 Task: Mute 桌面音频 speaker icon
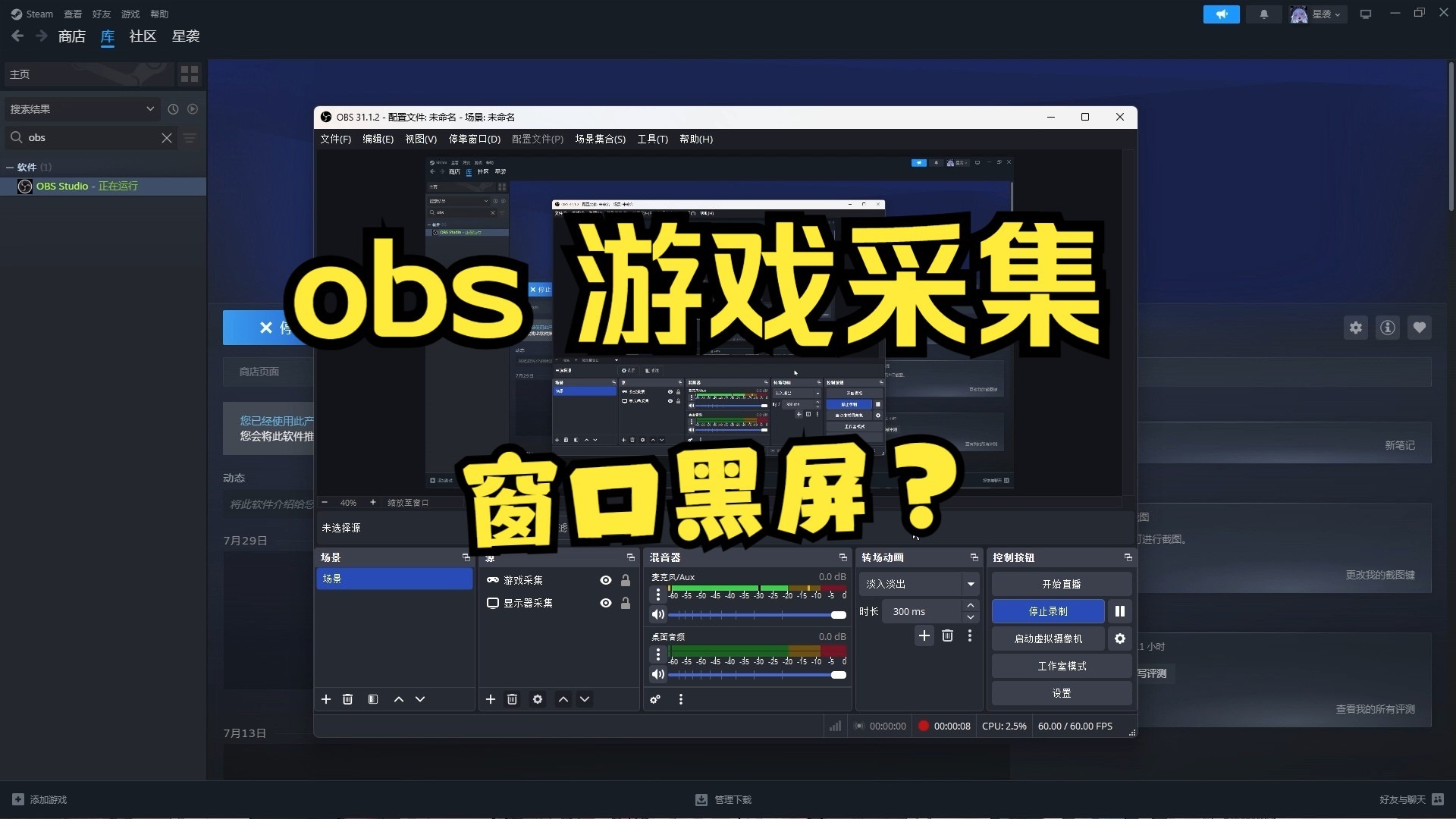tap(658, 674)
